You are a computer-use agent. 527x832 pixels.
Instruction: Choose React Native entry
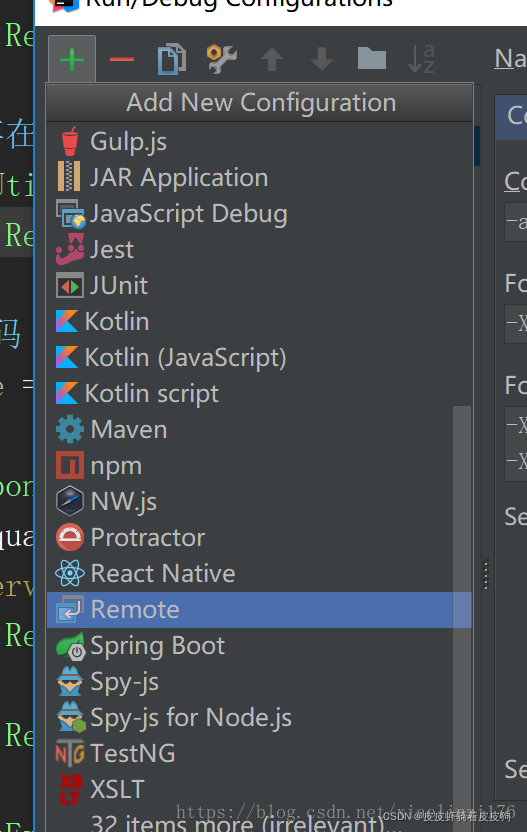tap(259, 574)
